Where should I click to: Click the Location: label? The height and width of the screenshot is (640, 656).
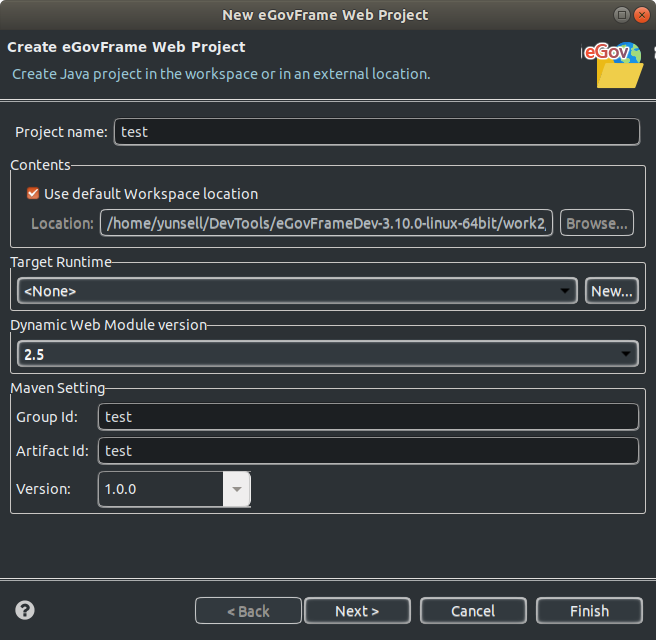click(62, 223)
